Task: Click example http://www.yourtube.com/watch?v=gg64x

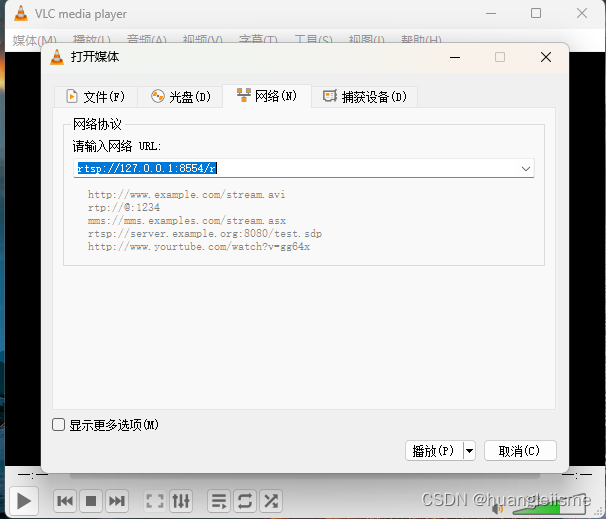Action: 199,247
